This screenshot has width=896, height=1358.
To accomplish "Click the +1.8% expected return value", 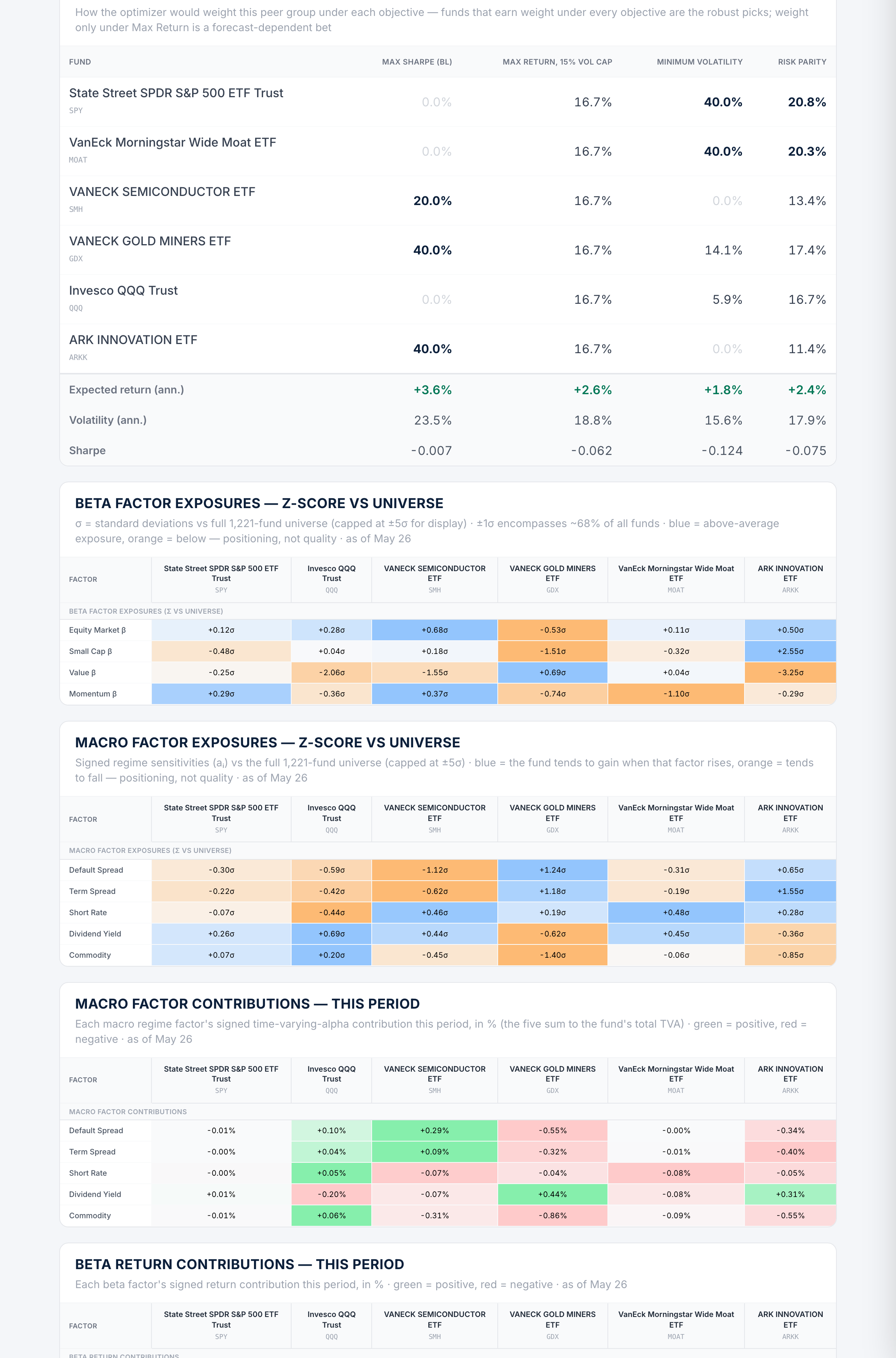I will [x=723, y=390].
